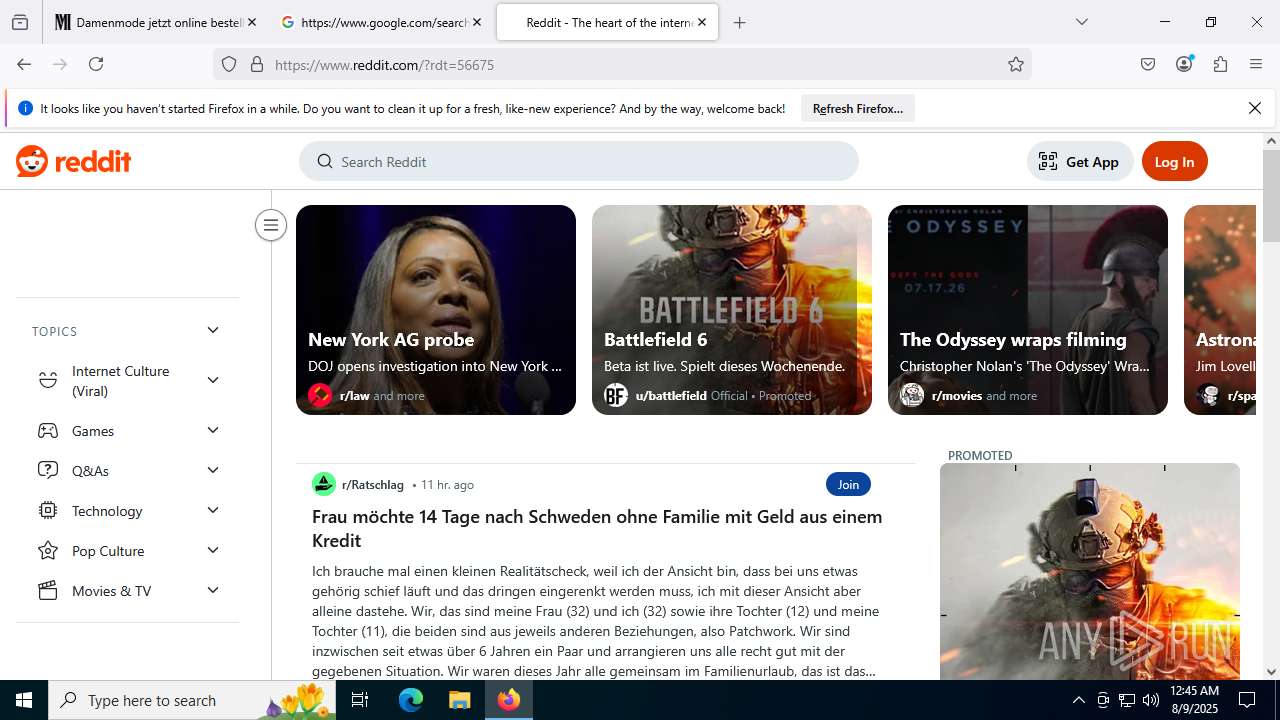Open a new tab with plus
Viewport: 1280px width, 720px height.
pos(740,22)
